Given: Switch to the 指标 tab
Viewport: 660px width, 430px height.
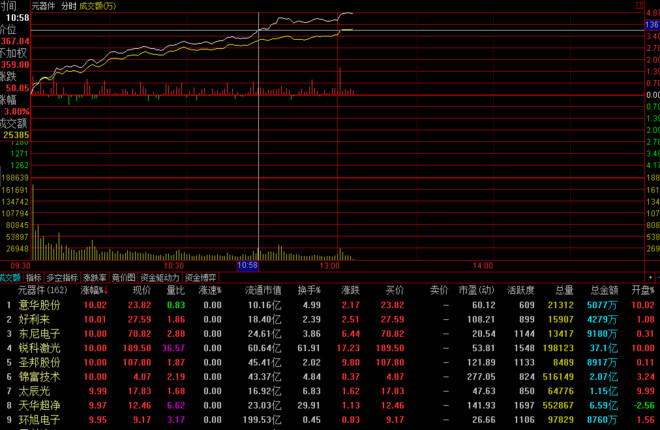Looking at the screenshot, I should 33,277.
